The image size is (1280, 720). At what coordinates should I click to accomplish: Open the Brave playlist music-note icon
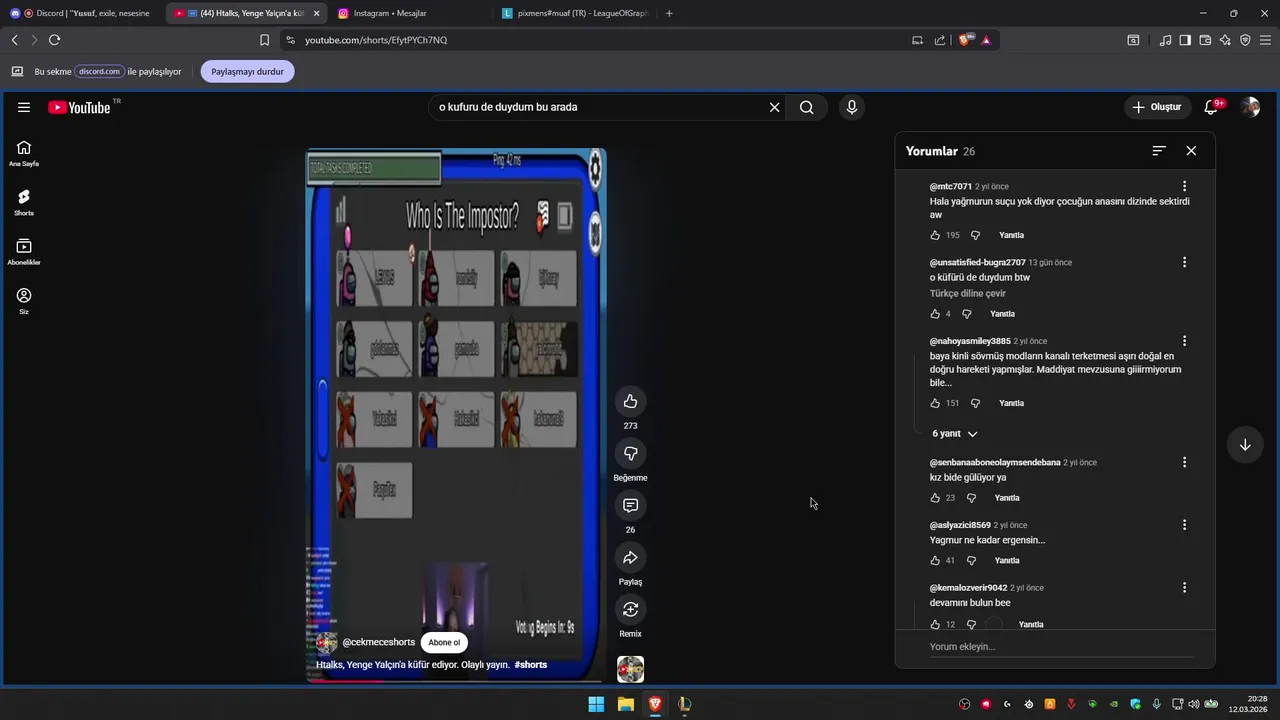tap(1165, 40)
